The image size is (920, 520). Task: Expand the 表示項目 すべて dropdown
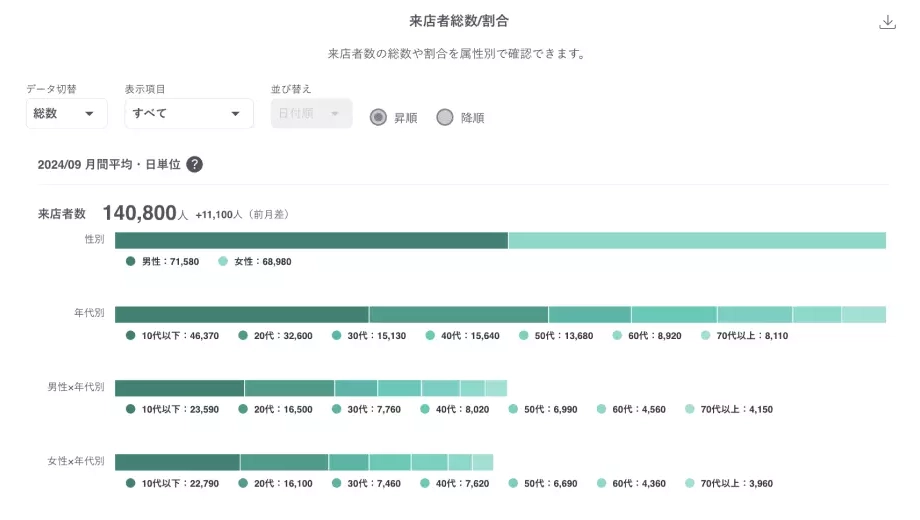point(189,113)
